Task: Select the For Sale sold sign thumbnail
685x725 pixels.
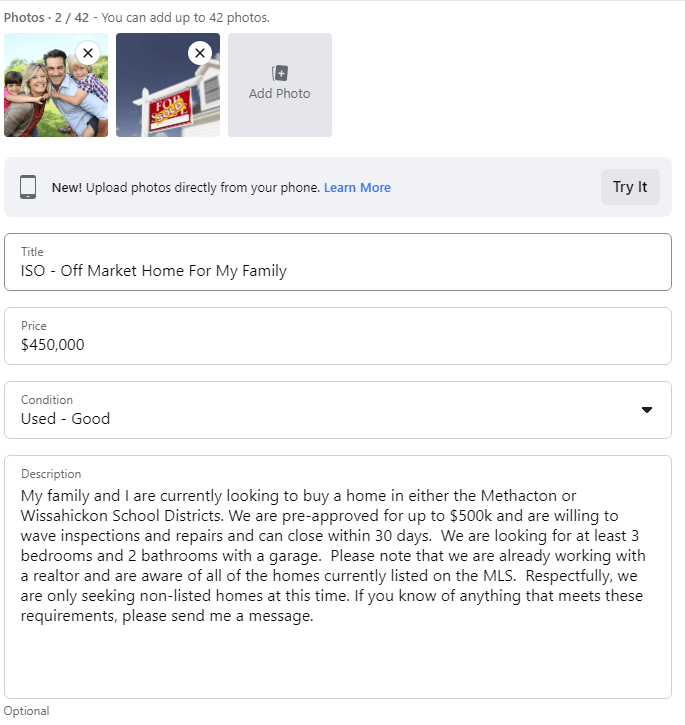Action: (168, 85)
